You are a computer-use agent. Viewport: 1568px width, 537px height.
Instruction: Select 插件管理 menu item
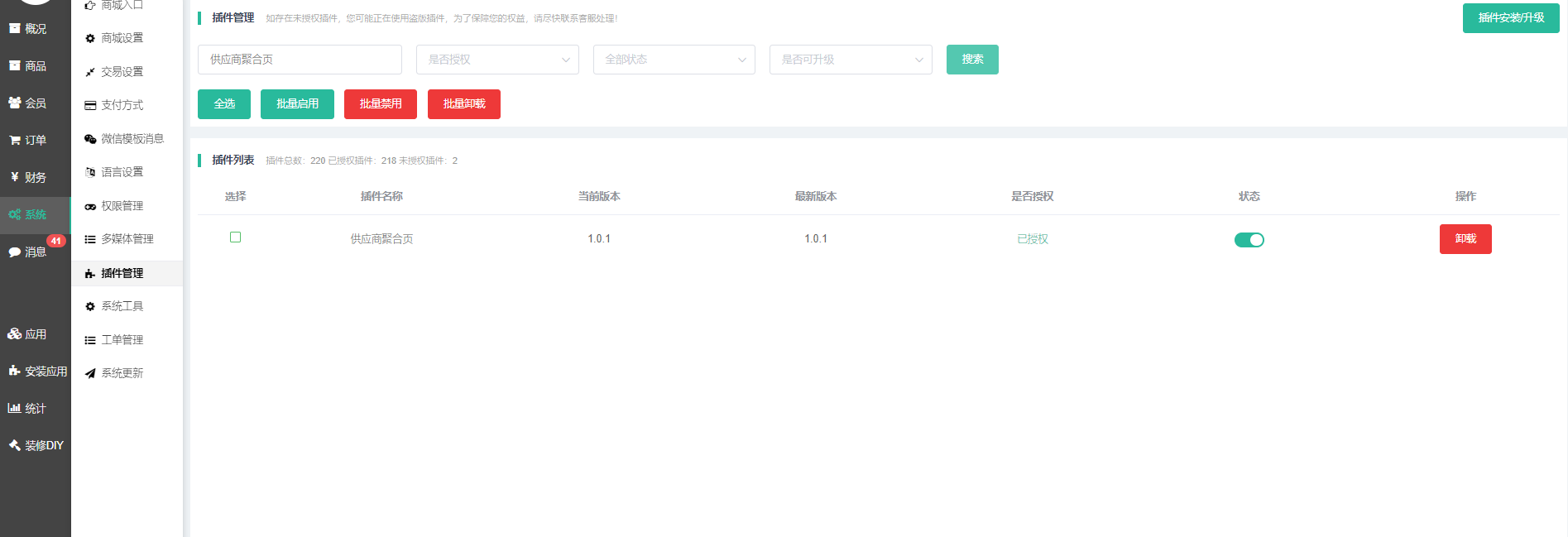pyautogui.click(x=127, y=273)
